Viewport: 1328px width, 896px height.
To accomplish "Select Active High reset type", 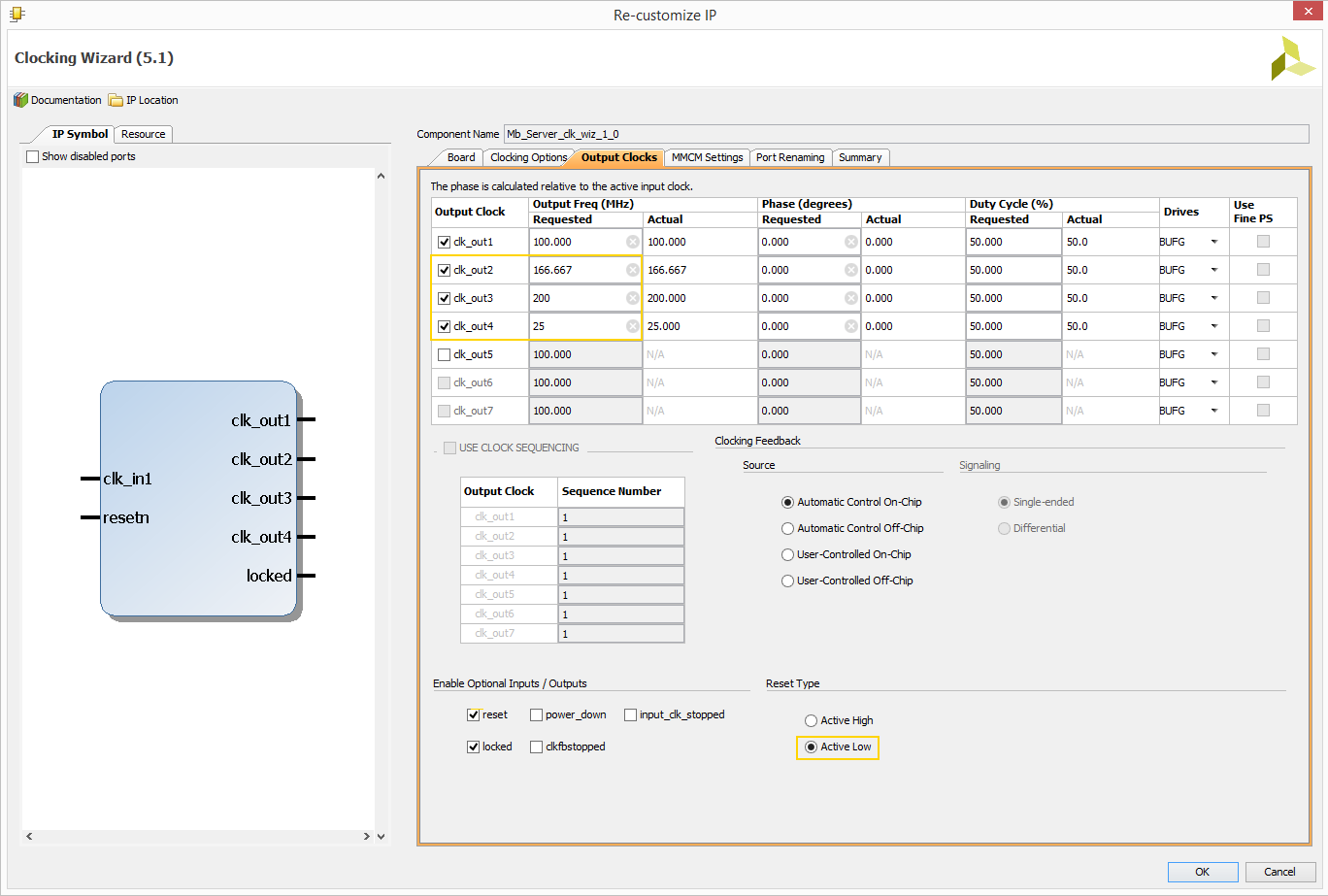I will point(812,721).
